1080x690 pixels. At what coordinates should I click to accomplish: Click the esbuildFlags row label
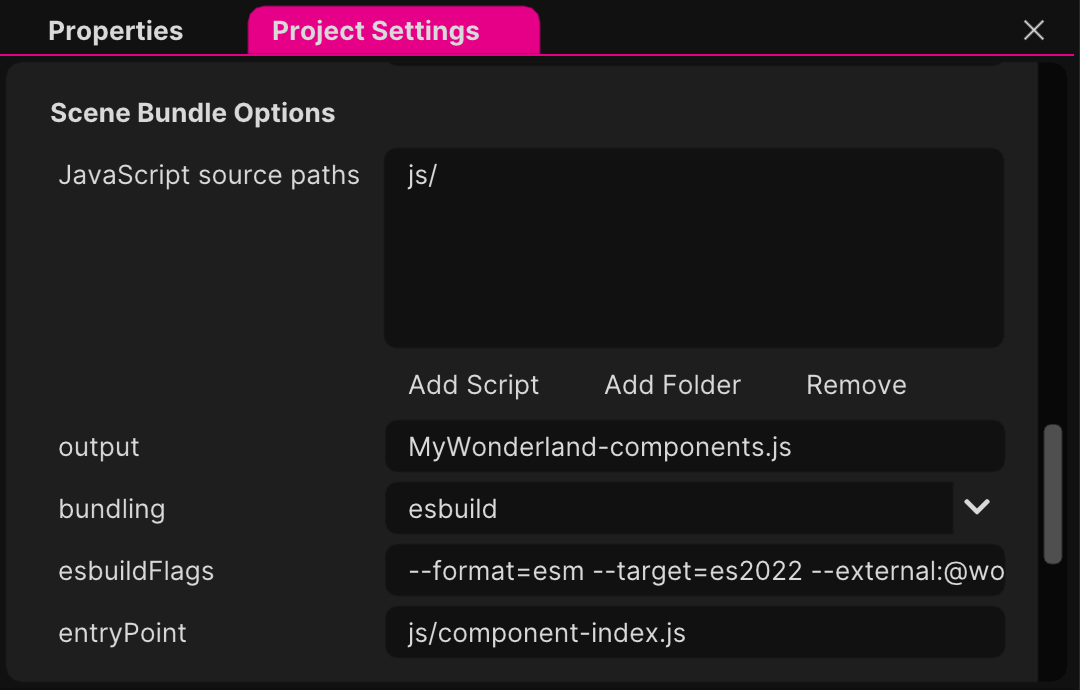[137, 570]
